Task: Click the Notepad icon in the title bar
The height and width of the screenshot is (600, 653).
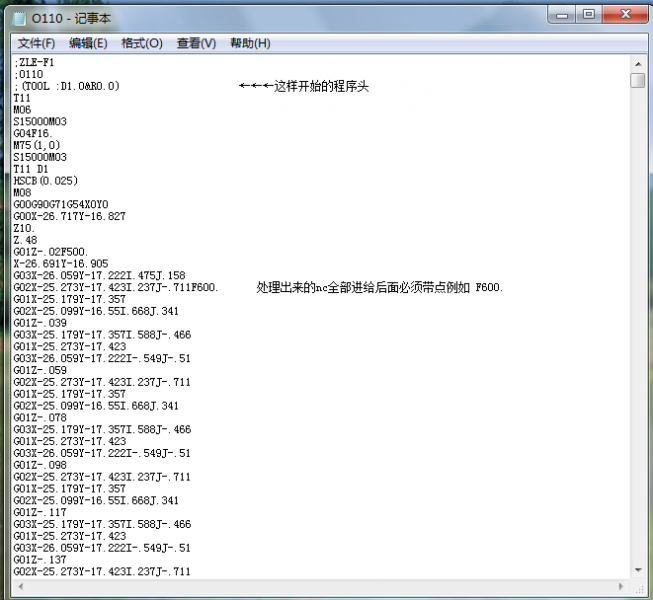Action: (x=19, y=18)
